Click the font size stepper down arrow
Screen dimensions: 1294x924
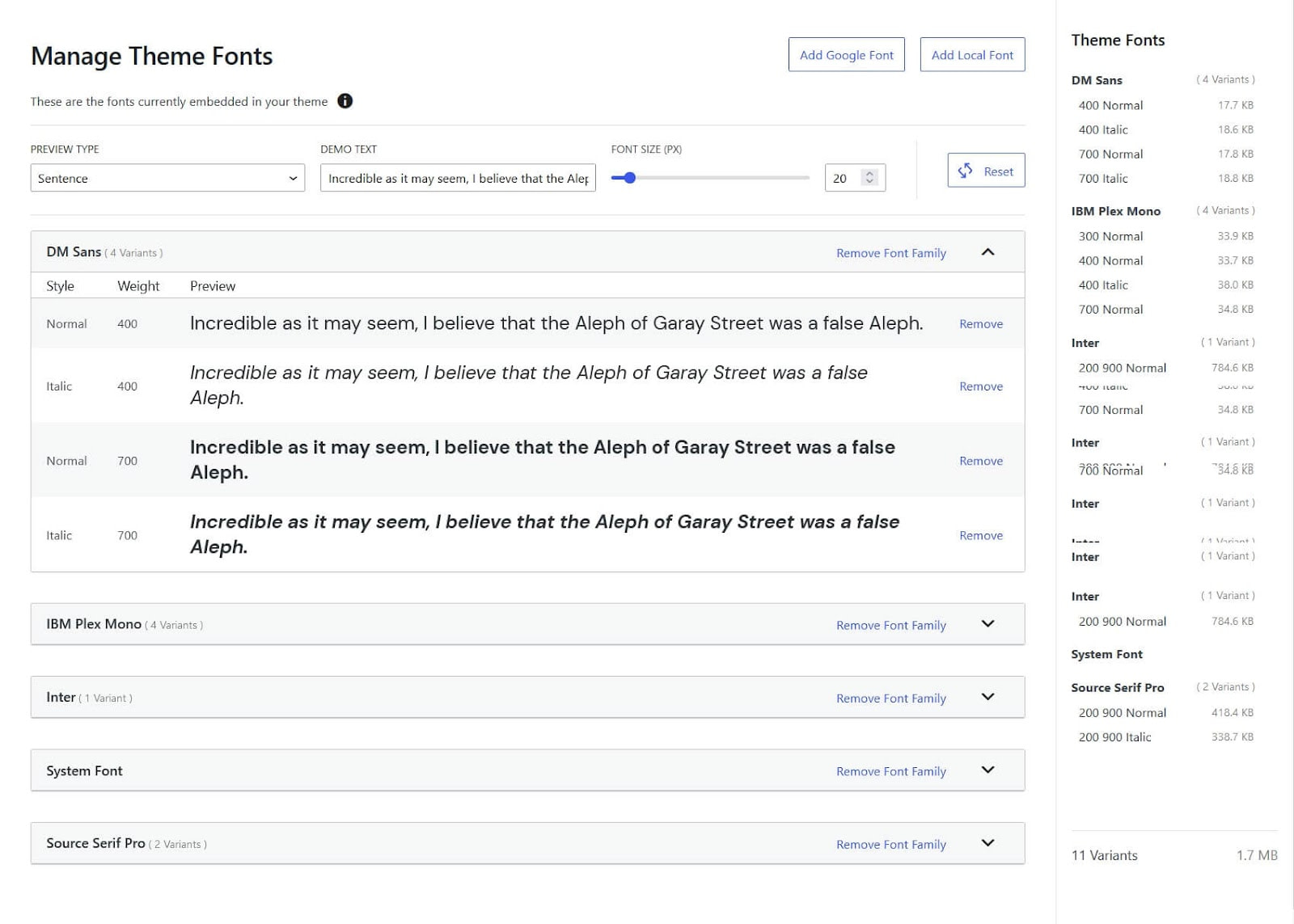tap(868, 181)
